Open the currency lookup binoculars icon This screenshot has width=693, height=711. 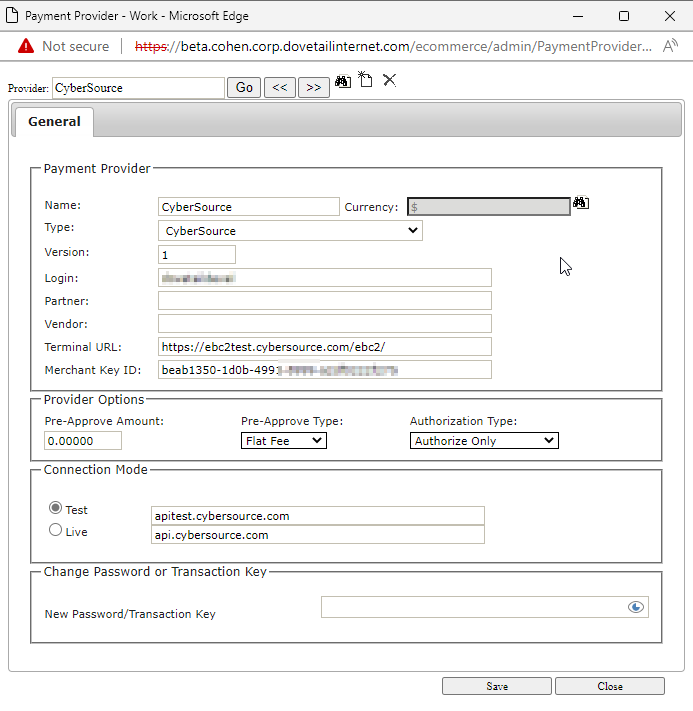(581, 202)
